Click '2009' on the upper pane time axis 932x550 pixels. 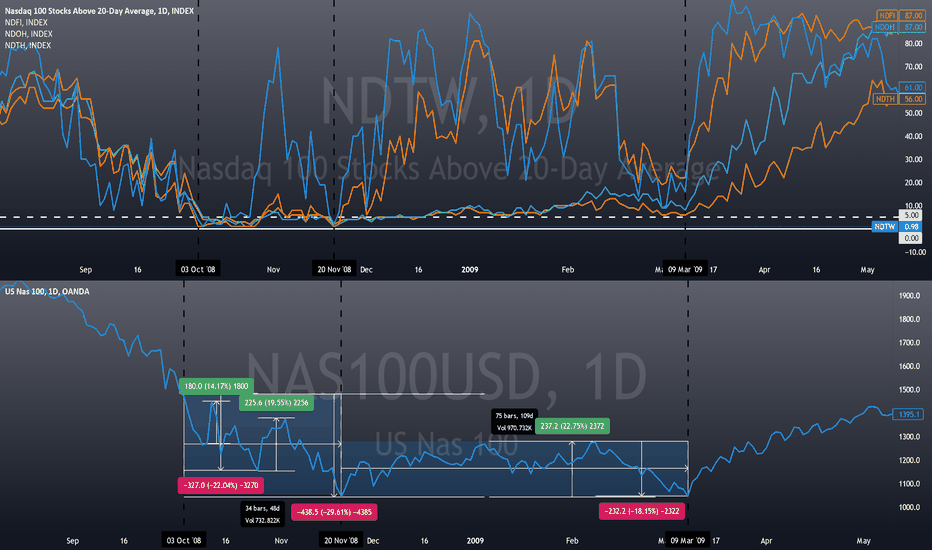point(470,270)
